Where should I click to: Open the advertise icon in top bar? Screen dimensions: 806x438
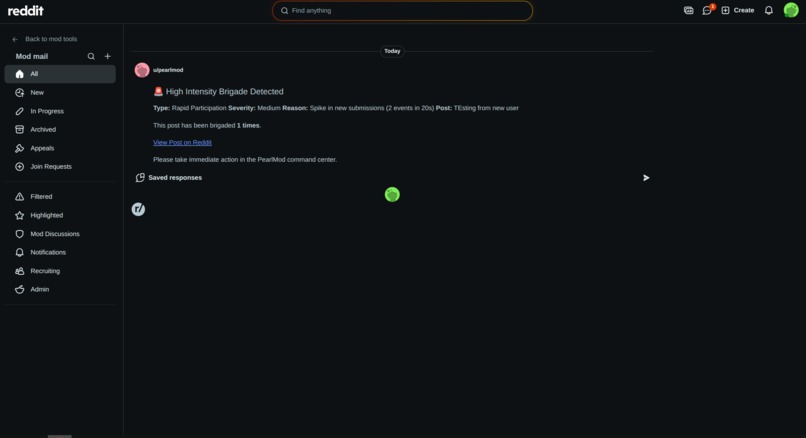pos(688,10)
